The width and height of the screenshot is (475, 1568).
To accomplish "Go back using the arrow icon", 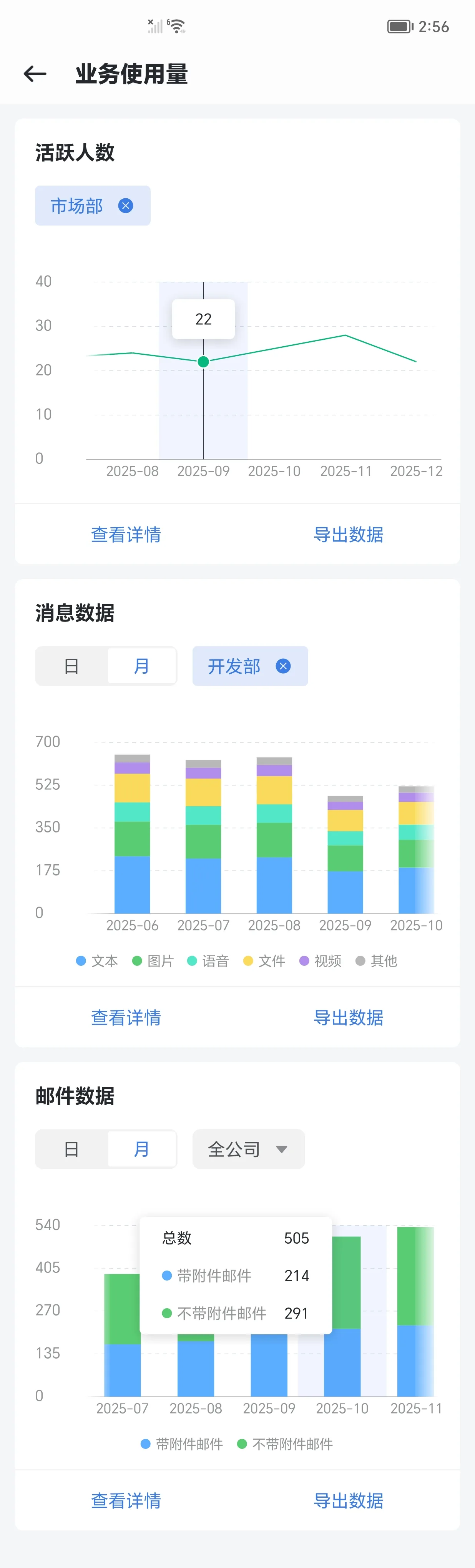I will pyautogui.click(x=35, y=74).
